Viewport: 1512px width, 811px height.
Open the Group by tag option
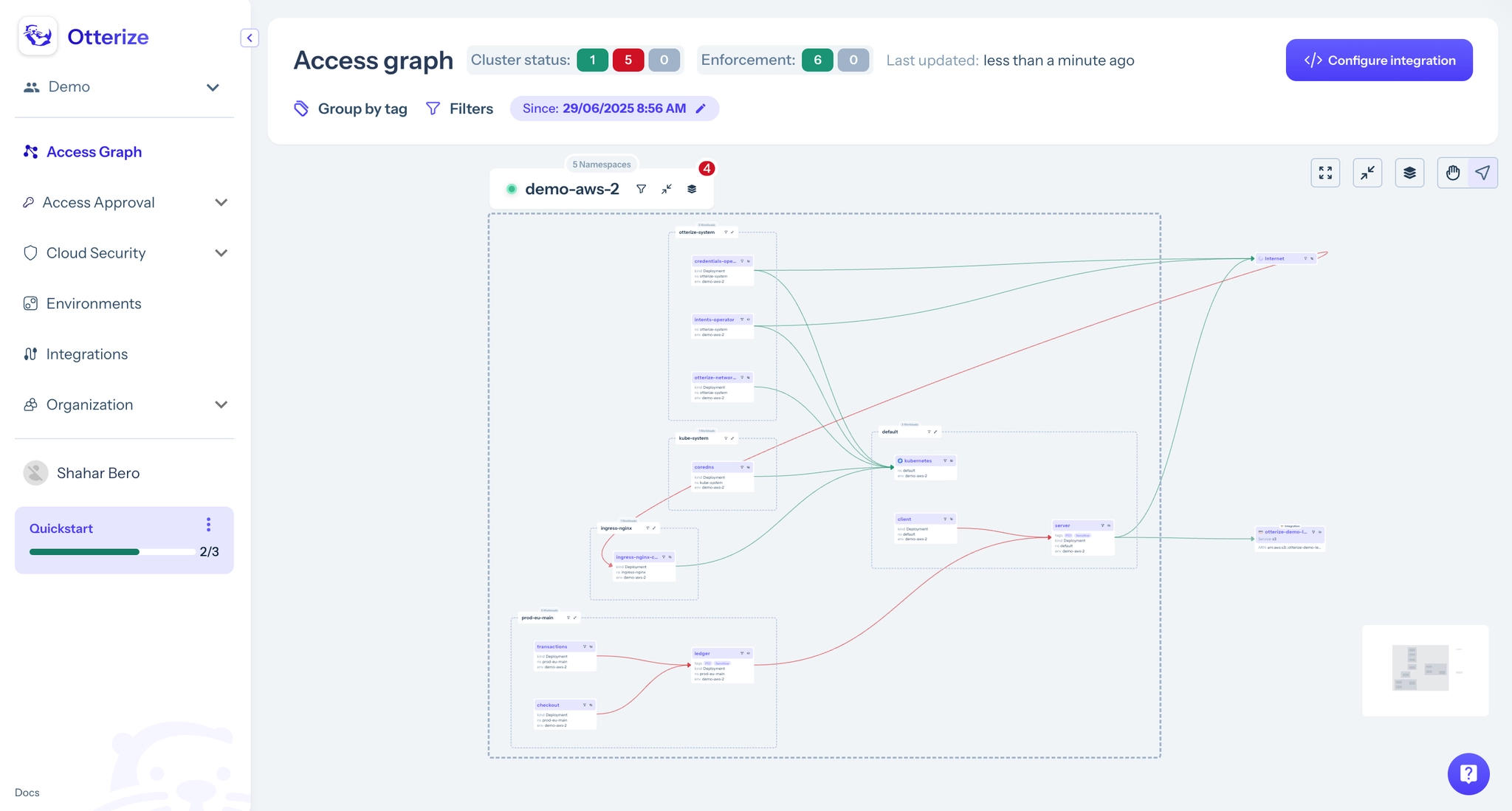pos(350,108)
